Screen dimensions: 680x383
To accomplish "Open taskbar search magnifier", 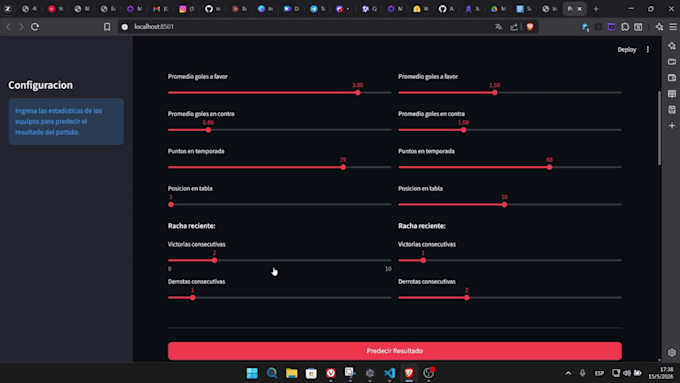I will (x=272, y=373).
